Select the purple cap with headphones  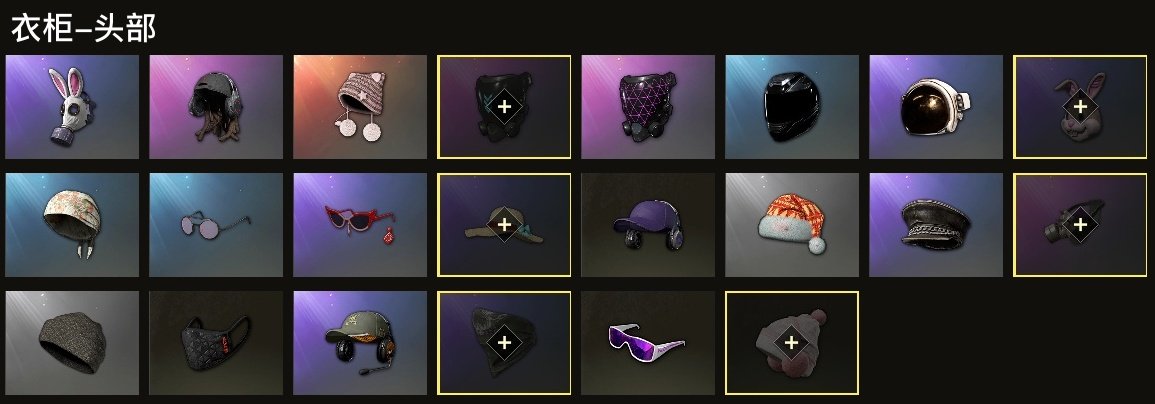coord(647,225)
